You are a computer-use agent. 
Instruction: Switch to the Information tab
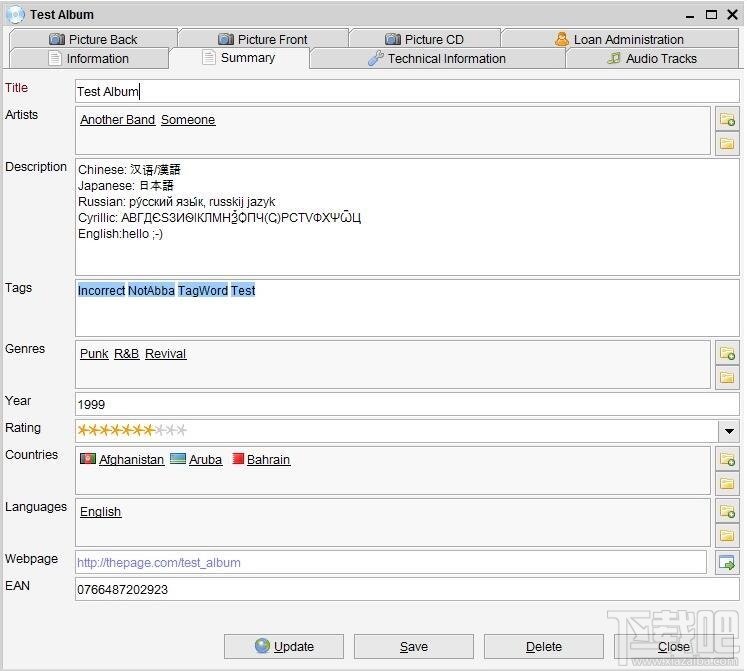(x=89, y=59)
